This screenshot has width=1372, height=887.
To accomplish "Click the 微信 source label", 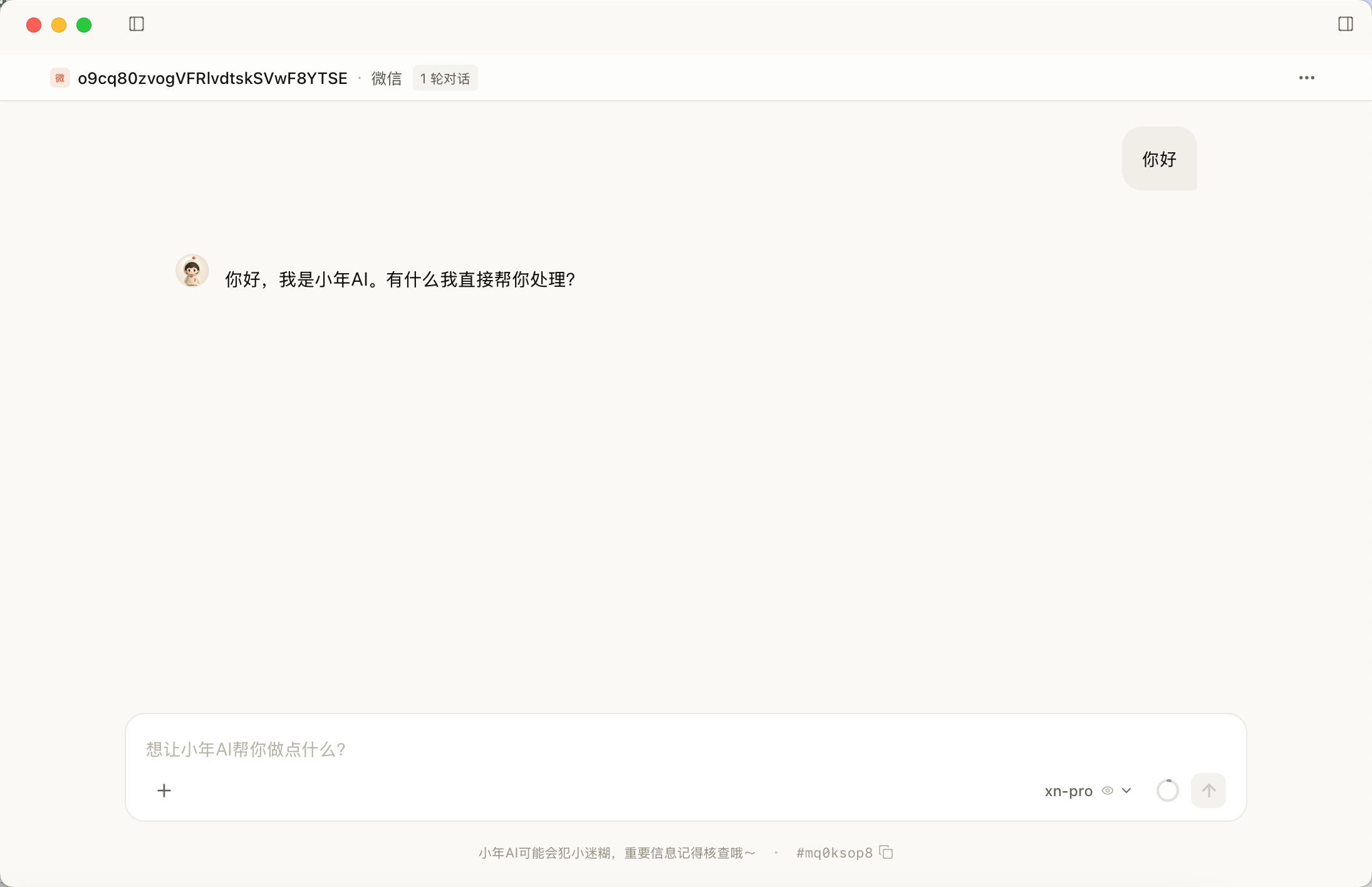I will 387,78.
